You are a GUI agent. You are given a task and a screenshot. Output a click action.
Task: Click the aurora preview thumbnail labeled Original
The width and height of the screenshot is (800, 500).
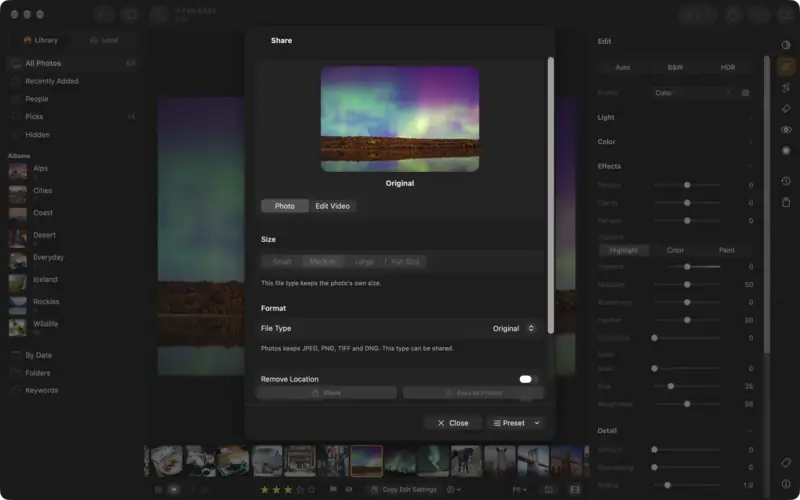[400, 119]
